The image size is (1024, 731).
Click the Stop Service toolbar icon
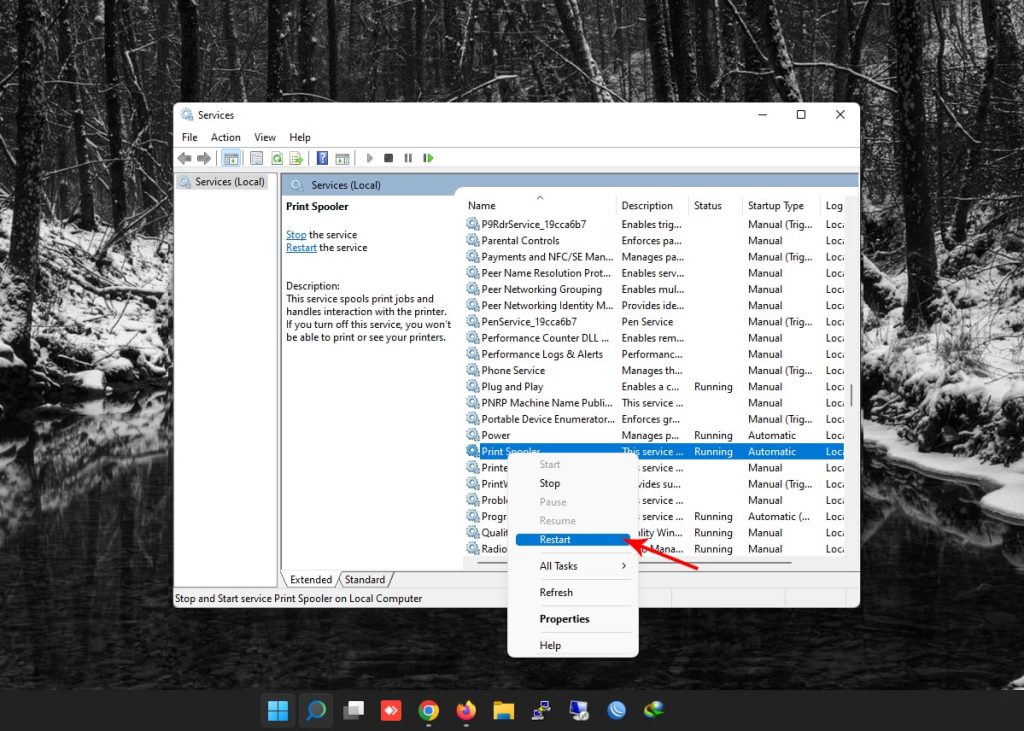(389, 158)
